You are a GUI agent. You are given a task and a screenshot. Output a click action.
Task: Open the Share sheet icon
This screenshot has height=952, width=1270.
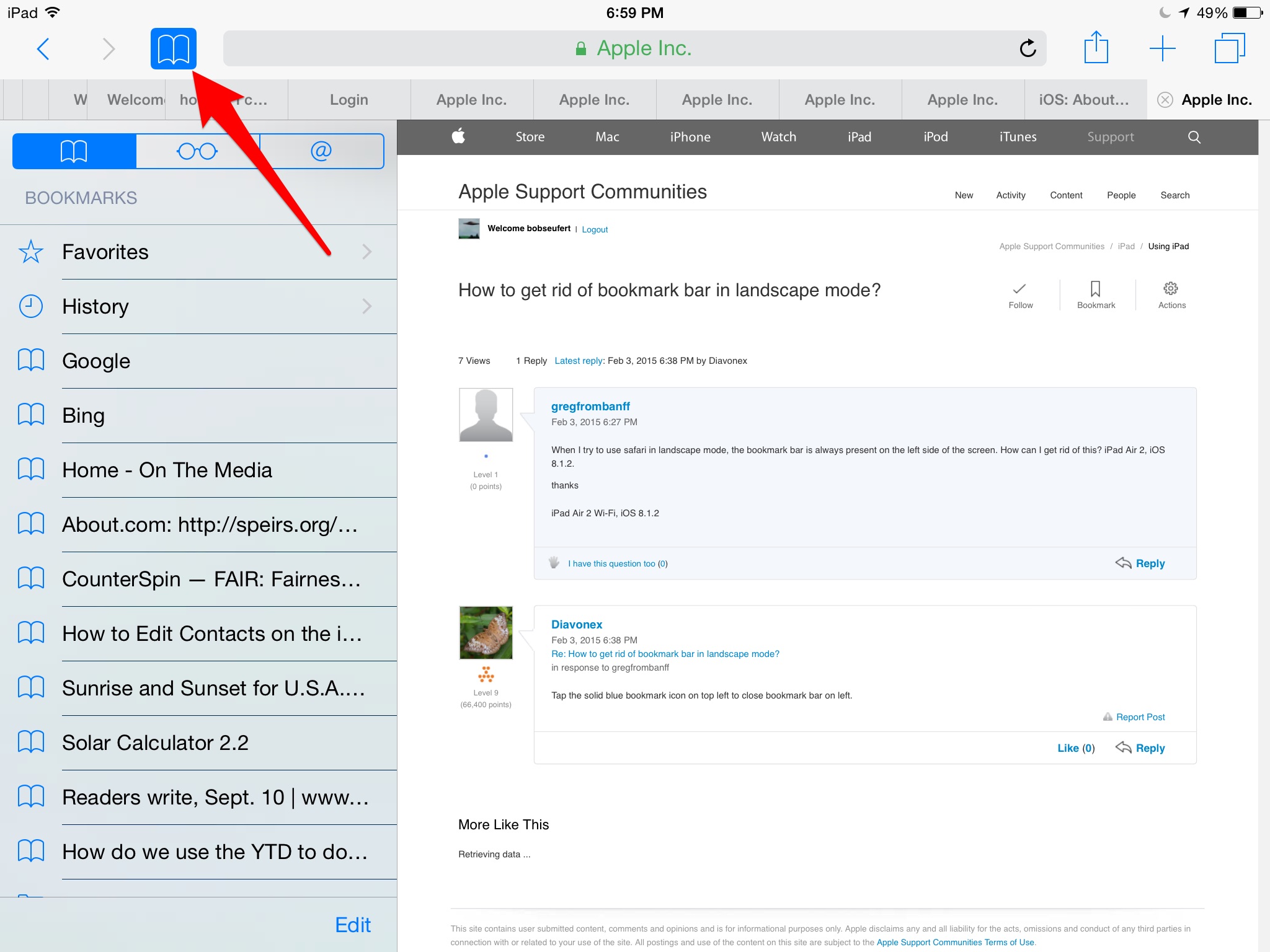(x=1096, y=48)
